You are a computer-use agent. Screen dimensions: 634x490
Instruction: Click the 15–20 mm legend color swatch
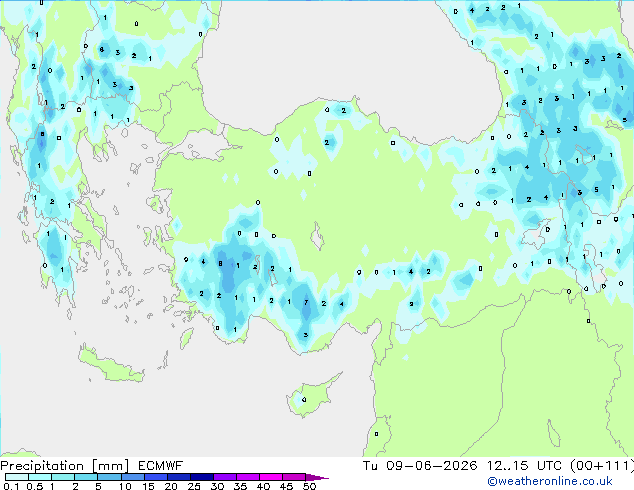pos(156,477)
